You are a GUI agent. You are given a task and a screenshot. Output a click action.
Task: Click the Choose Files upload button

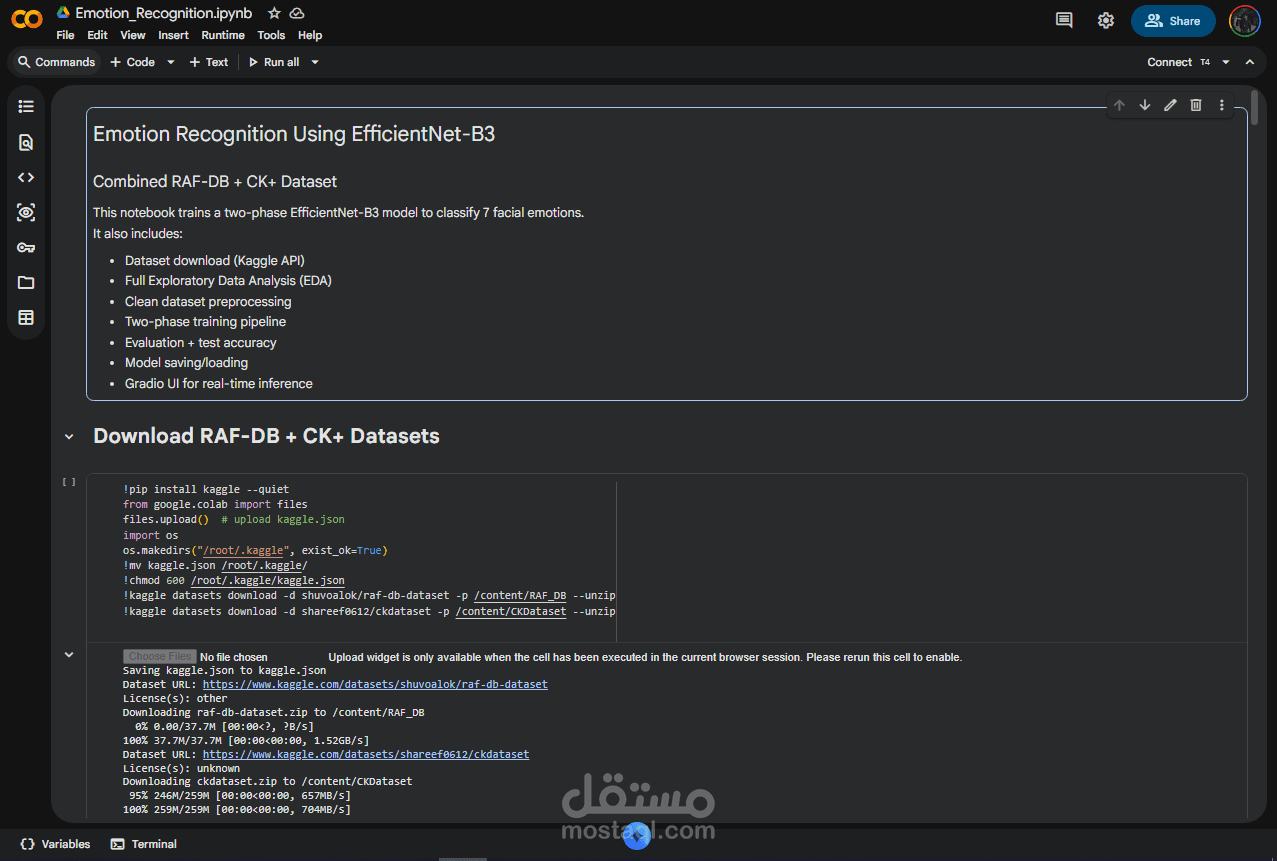click(159, 657)
